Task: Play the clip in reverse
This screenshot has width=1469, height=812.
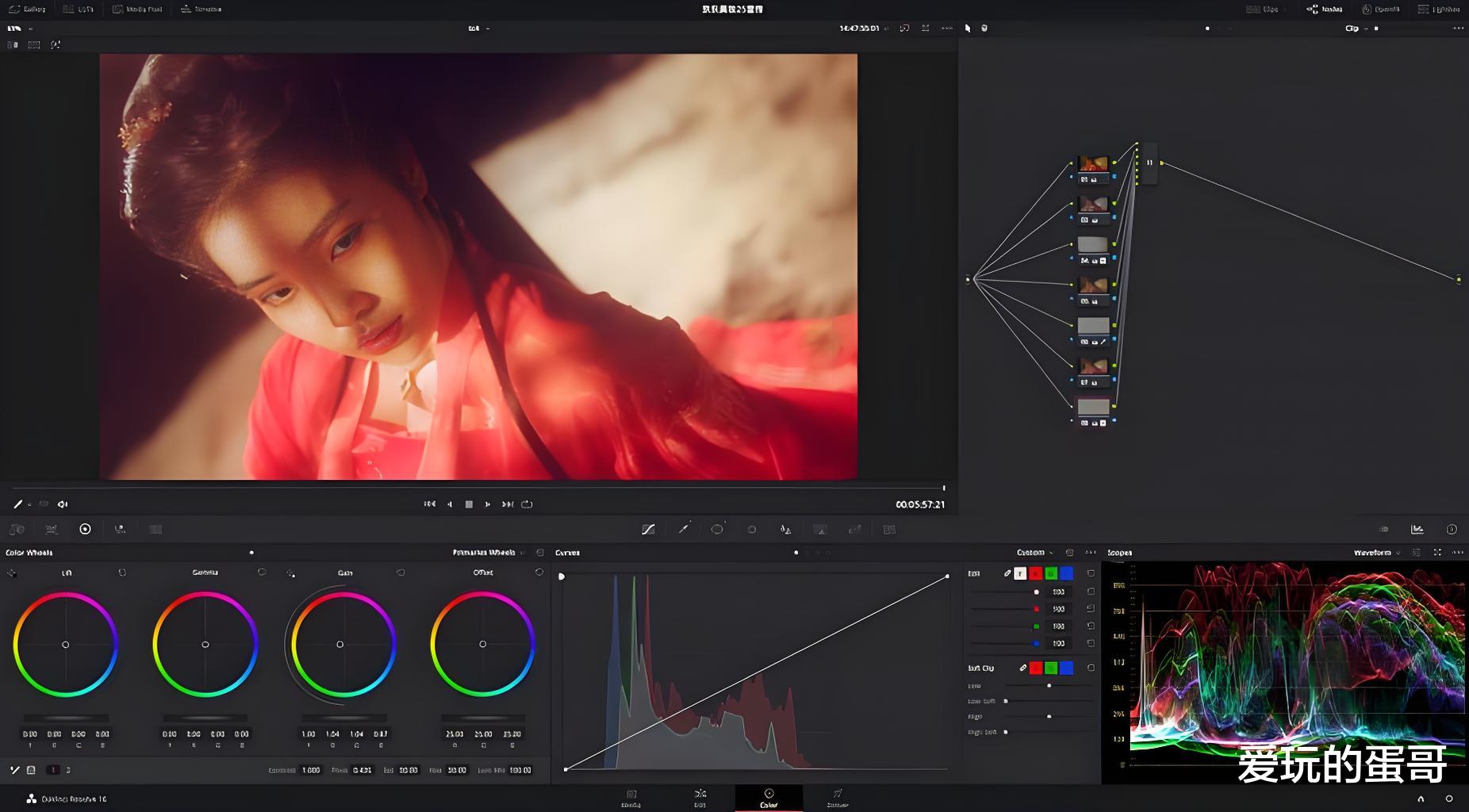Action: click(x=450, y=504)
